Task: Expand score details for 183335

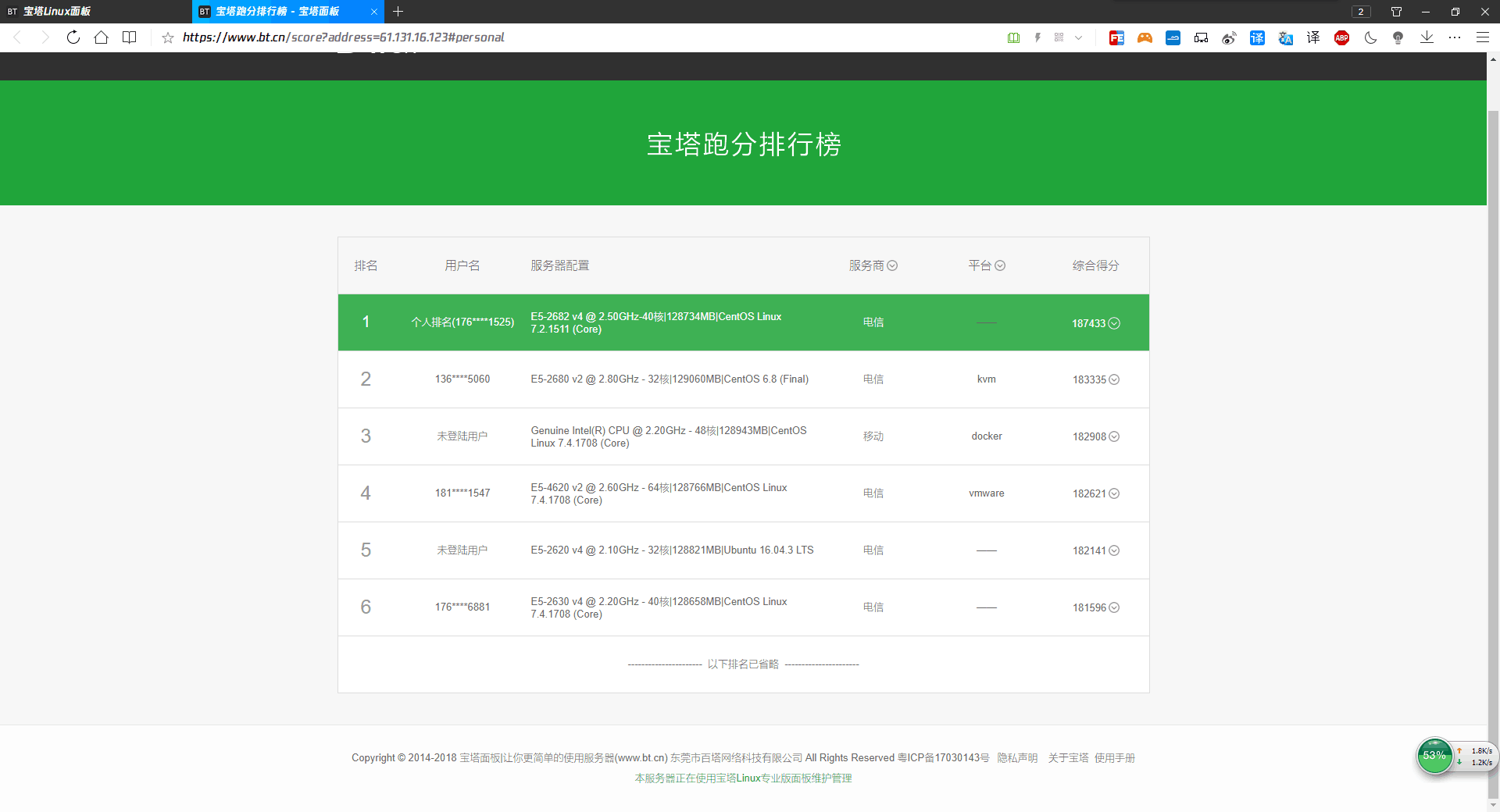Action: 1114,379
